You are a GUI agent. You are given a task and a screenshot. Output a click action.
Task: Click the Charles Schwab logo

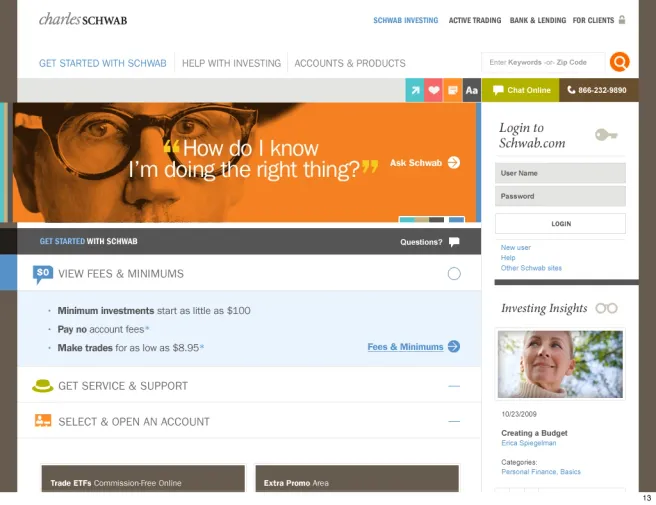83,19
